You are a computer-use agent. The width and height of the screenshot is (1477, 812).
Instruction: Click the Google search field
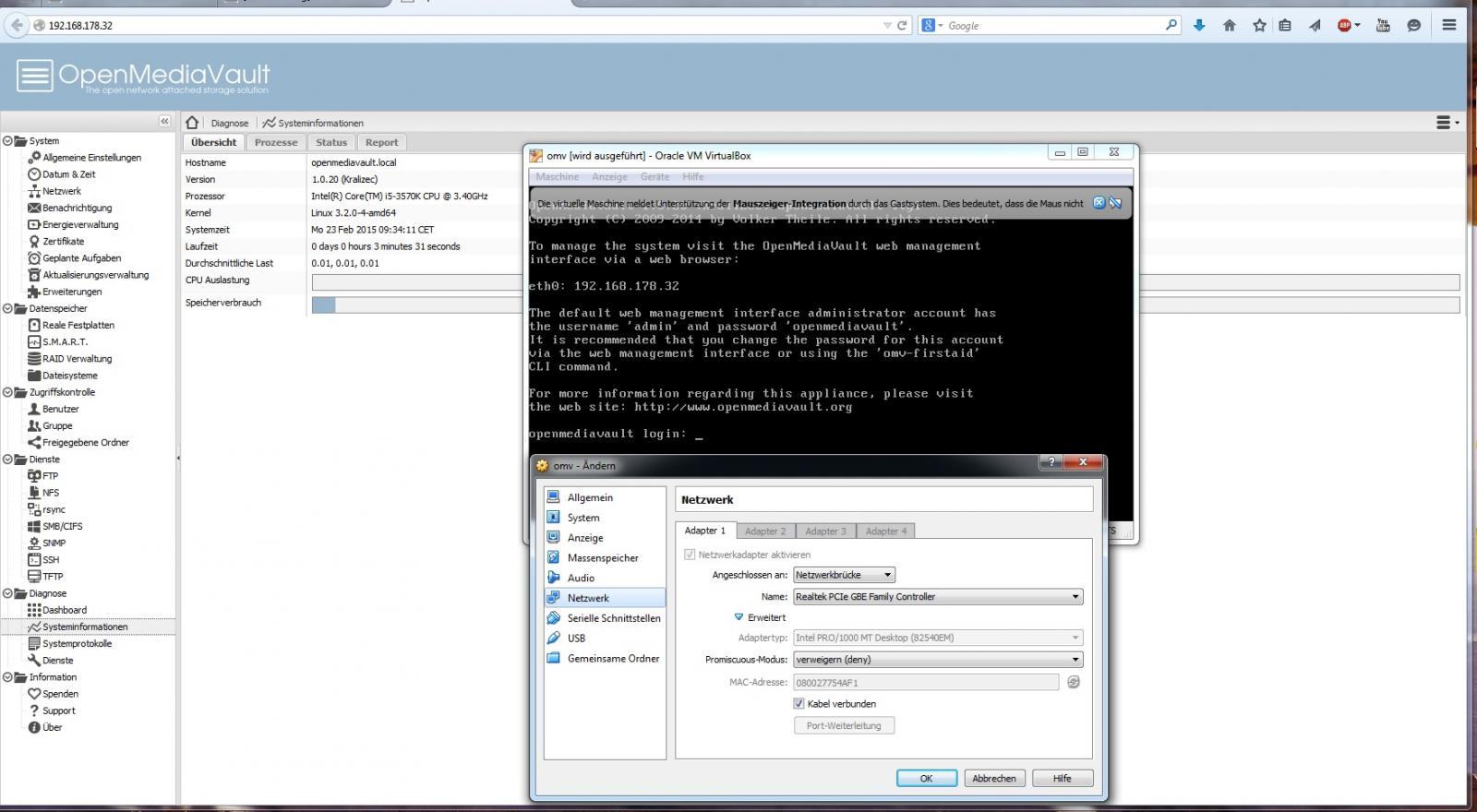(x=1051, y=25)
